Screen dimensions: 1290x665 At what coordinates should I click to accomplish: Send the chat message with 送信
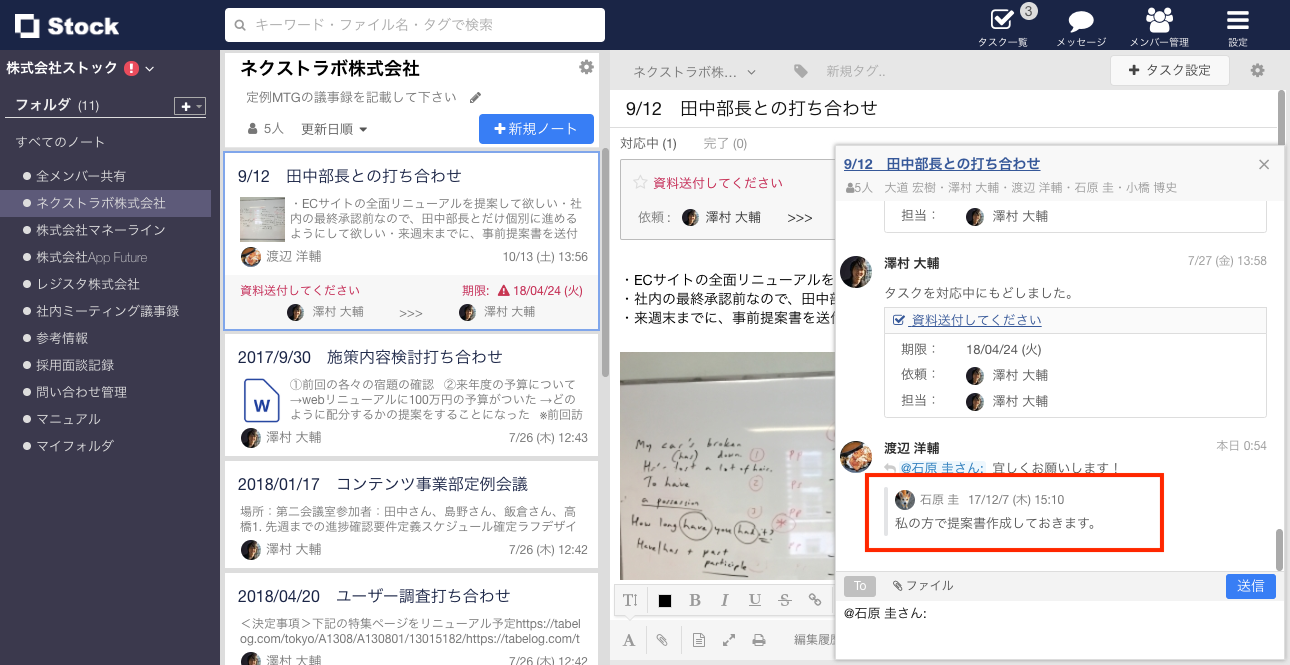1250,586
